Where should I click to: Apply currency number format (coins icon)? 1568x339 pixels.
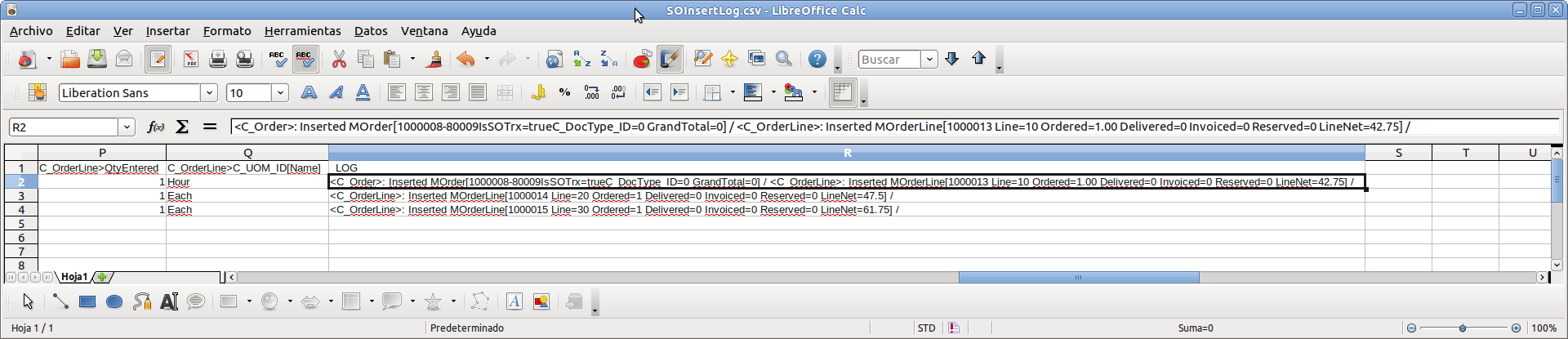click(537, 92)
